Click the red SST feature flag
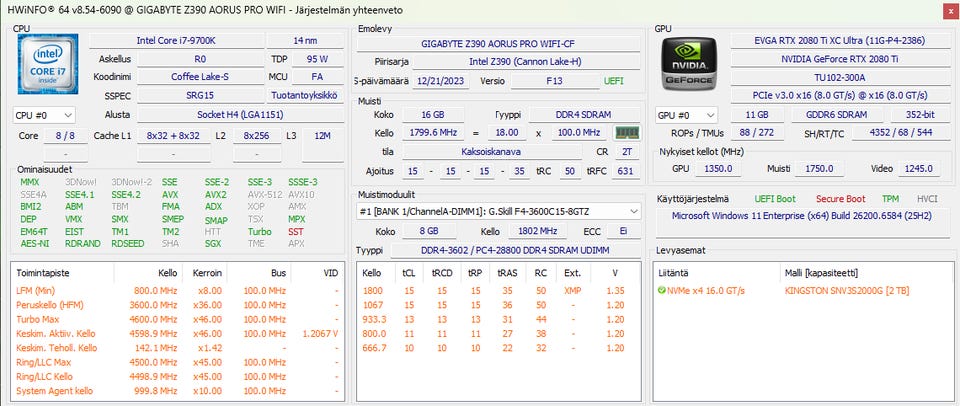 296,231
